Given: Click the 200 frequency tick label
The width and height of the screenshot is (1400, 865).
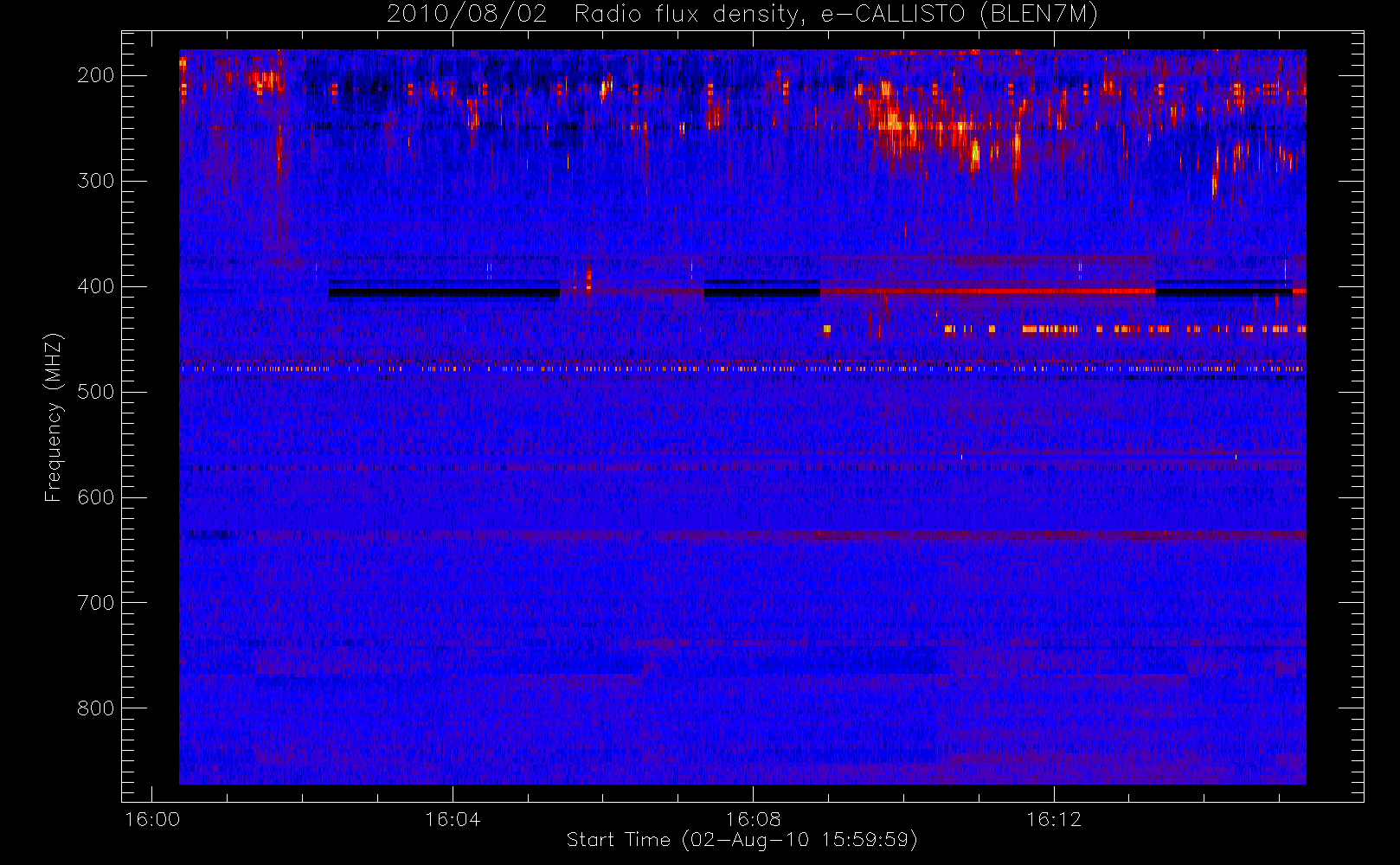Looking at the screenshot, I should [x=95, y=75].
